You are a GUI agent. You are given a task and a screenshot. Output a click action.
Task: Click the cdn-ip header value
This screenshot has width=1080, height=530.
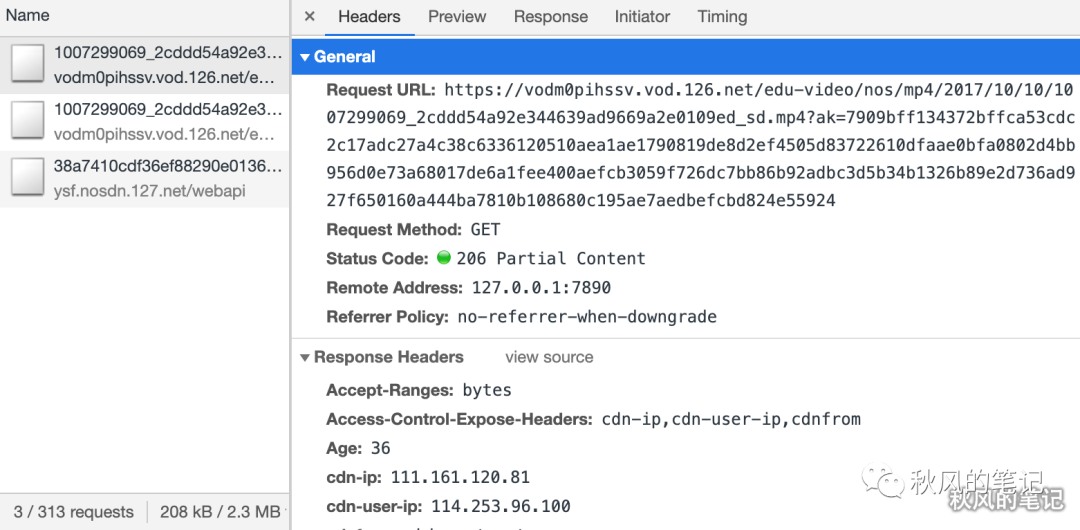(x=460, y=477)
